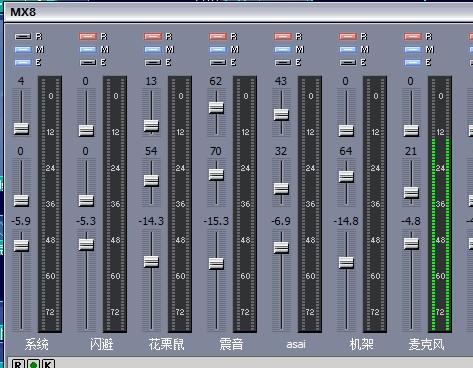This screenshot has height=368, width=473.
Task: Mute the asai channel with M
Action: click(283, 50)
